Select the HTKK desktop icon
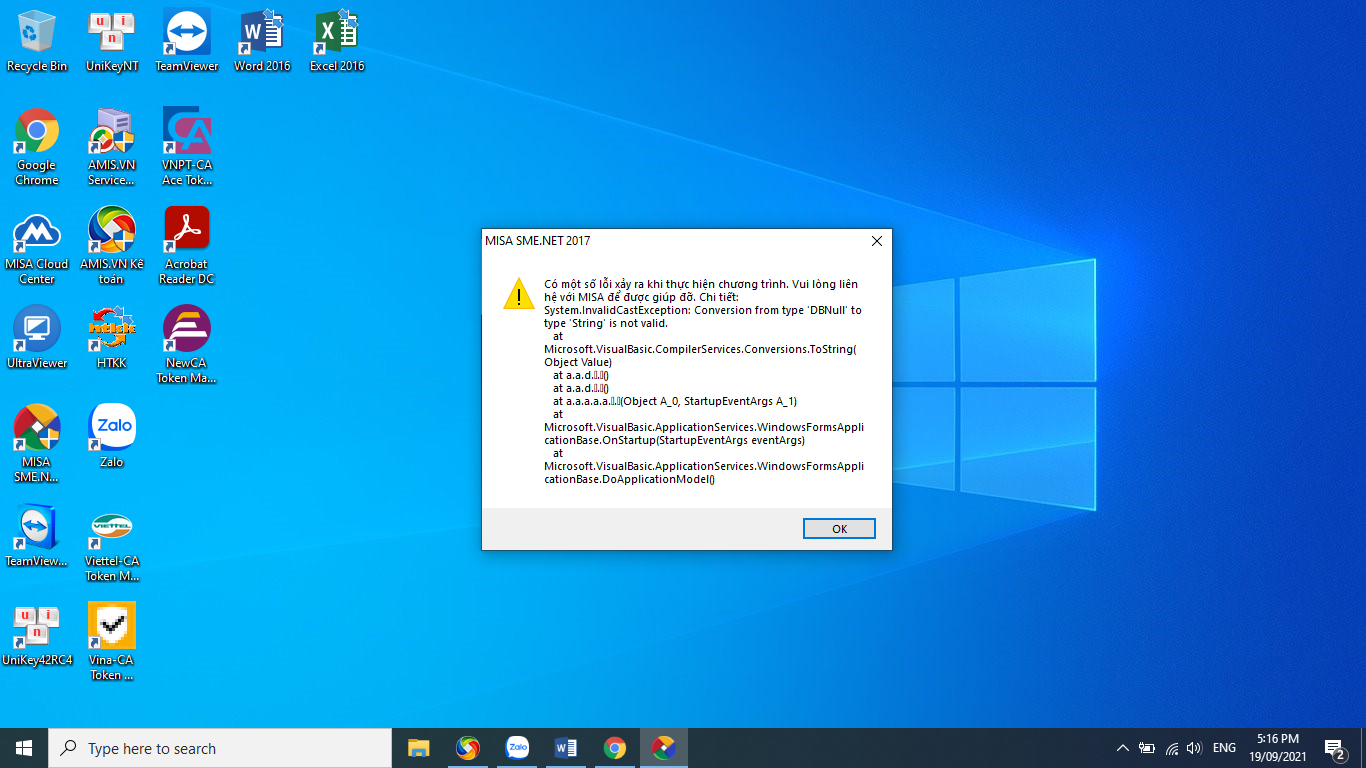 pyautogui.click(x=112, y=337)
